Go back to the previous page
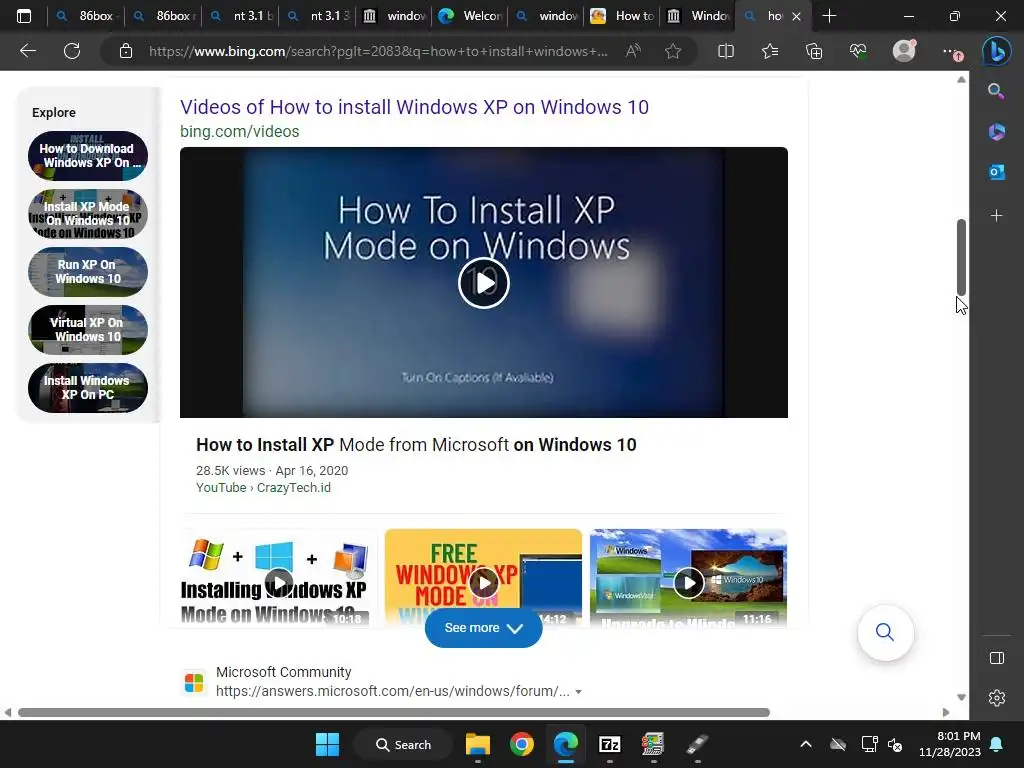 pos(28,51)
